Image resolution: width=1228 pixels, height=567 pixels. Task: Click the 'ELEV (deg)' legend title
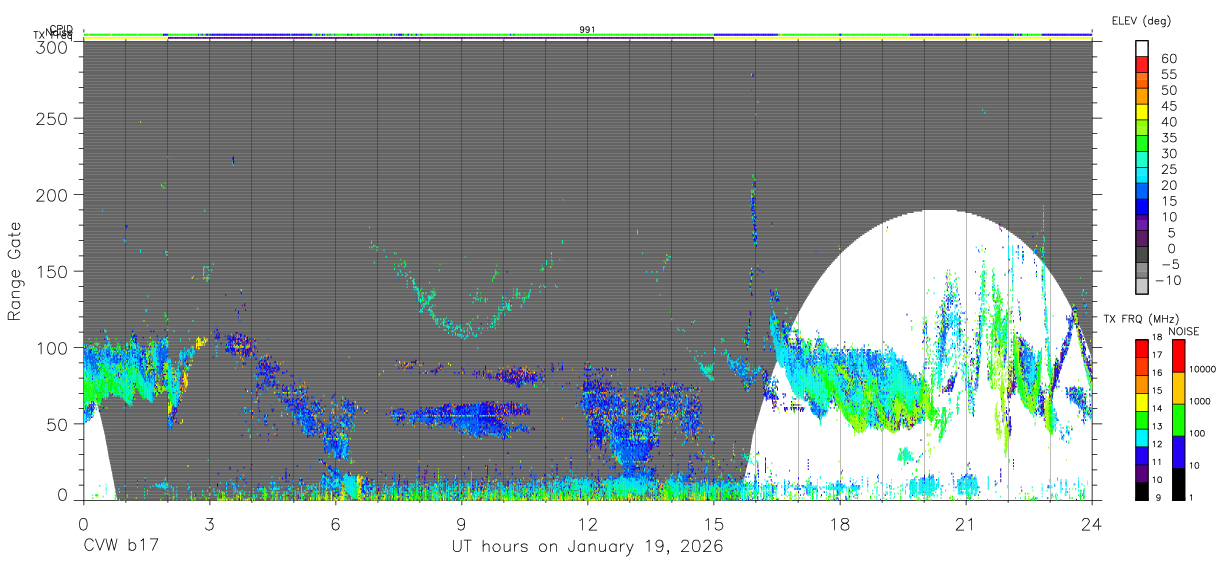1142,20
